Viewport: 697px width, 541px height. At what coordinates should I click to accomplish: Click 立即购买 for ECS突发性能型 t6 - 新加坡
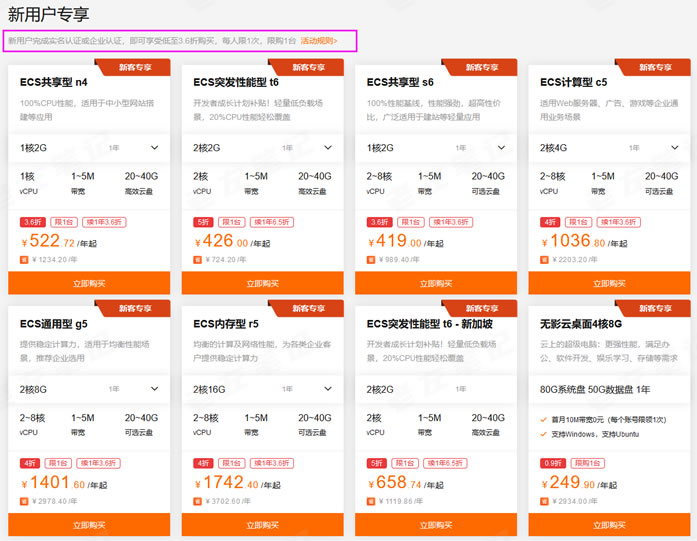pos(436,525)
